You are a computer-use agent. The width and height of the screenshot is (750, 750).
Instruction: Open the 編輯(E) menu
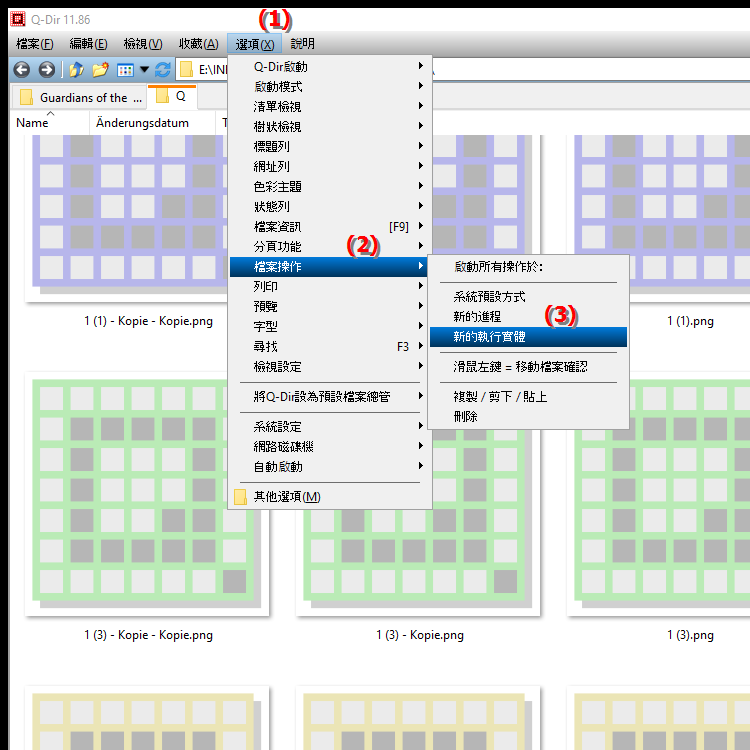(88, 44)
